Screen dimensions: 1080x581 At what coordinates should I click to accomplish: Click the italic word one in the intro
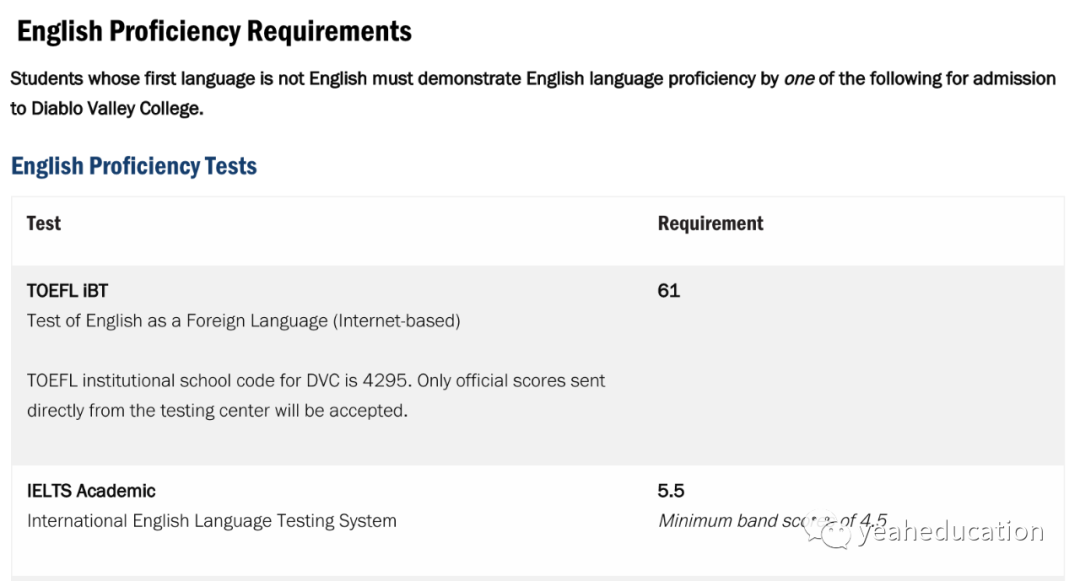(x=799, y=79)
